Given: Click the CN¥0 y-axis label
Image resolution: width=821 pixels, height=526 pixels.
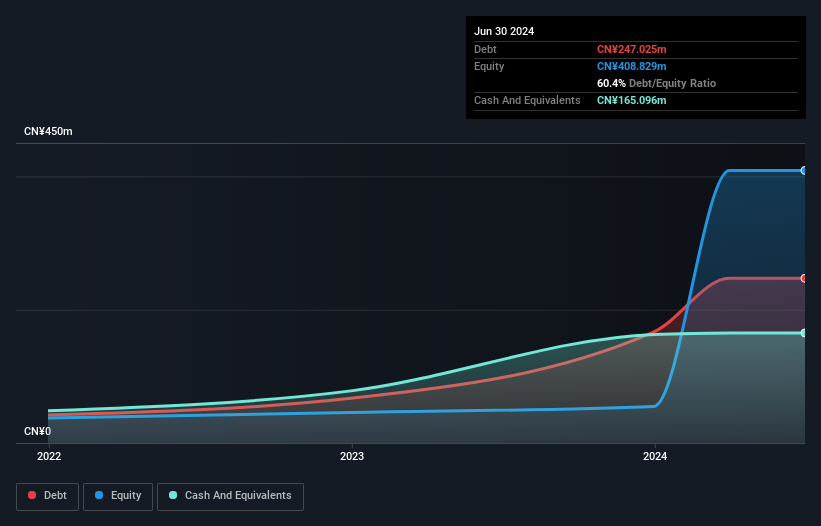Looking at the screenshot, I should [x=38, y=431].
